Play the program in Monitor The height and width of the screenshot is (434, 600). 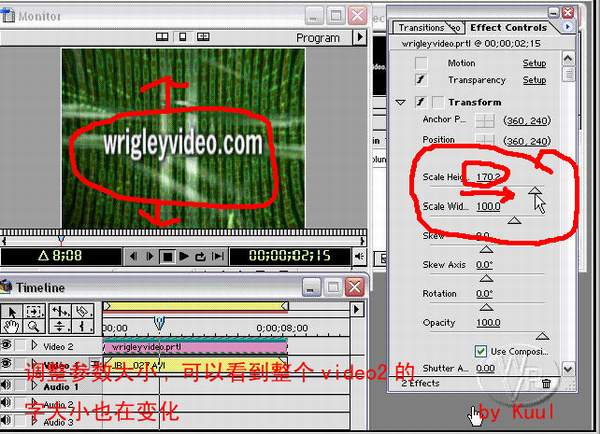tap(184, 256)
